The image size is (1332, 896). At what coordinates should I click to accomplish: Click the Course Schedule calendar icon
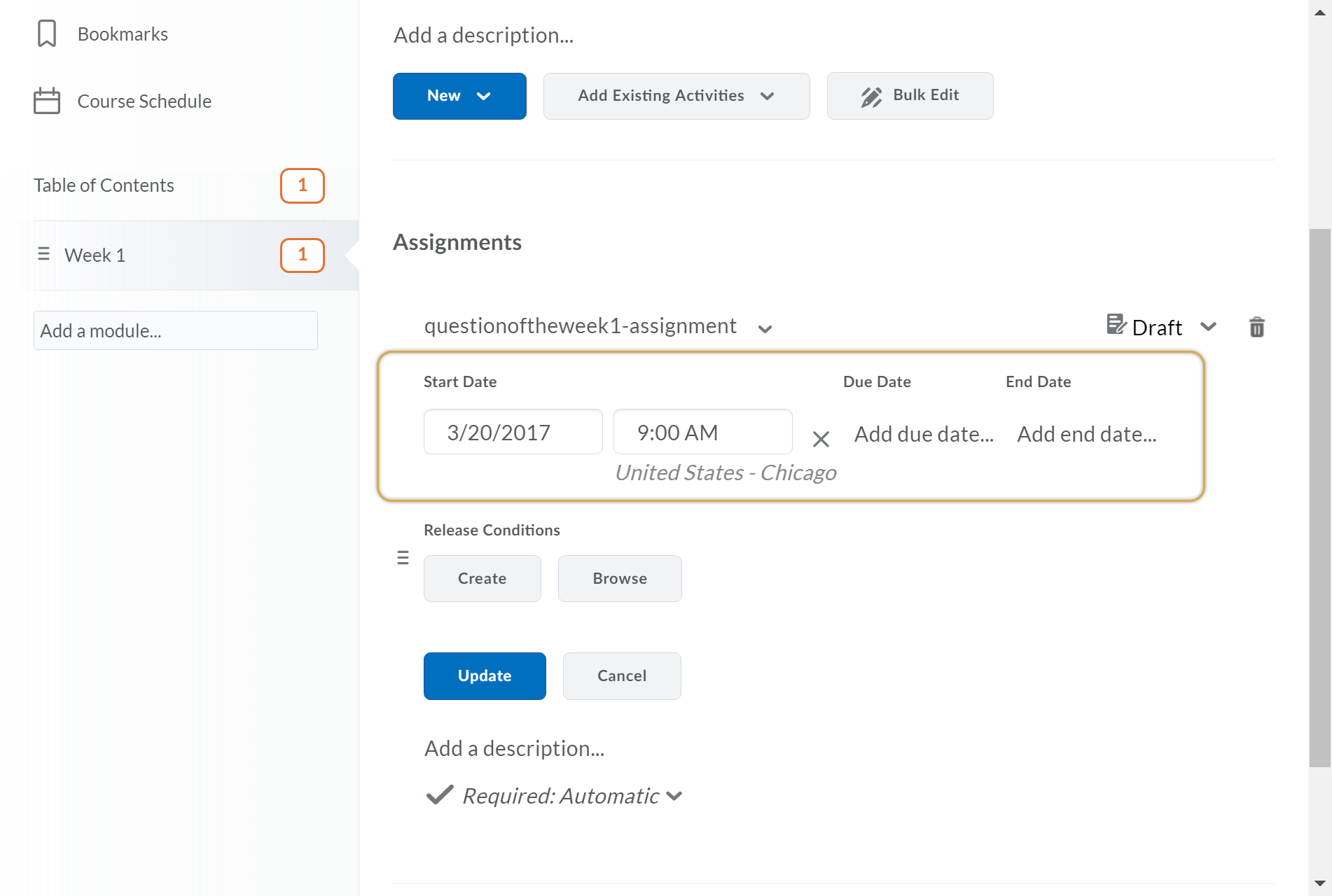coord(47,101)
